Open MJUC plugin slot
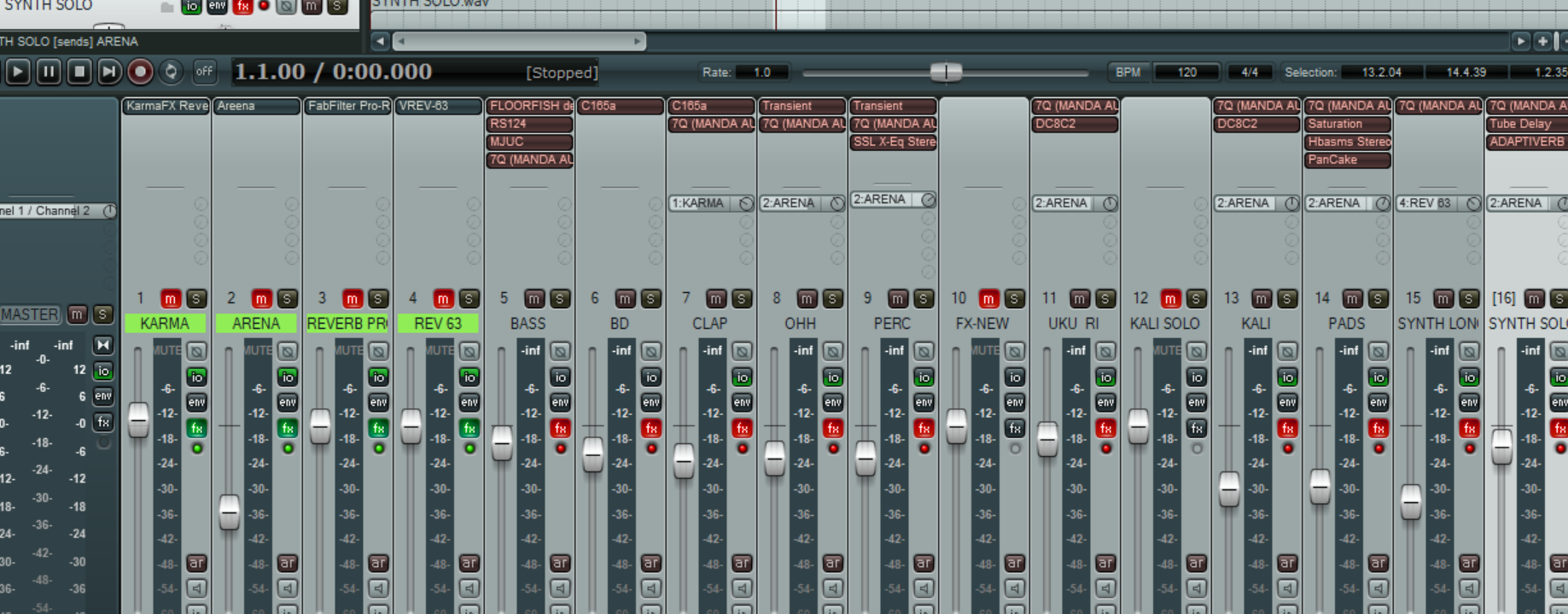The width and height of the screenshot is (1568, 614). click(x=529, y=142)
